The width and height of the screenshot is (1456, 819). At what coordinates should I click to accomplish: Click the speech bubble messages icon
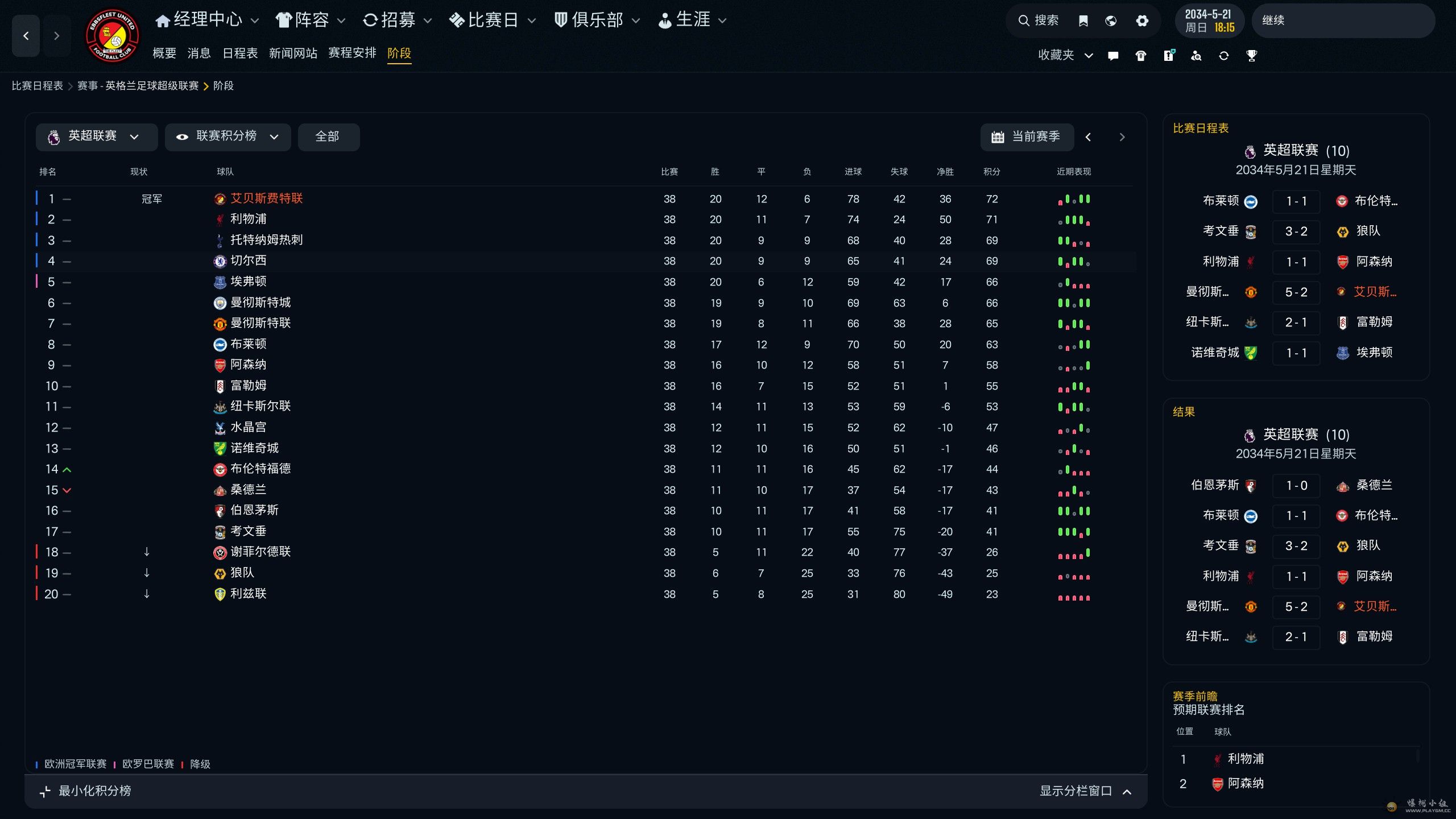click(1113, 56)
